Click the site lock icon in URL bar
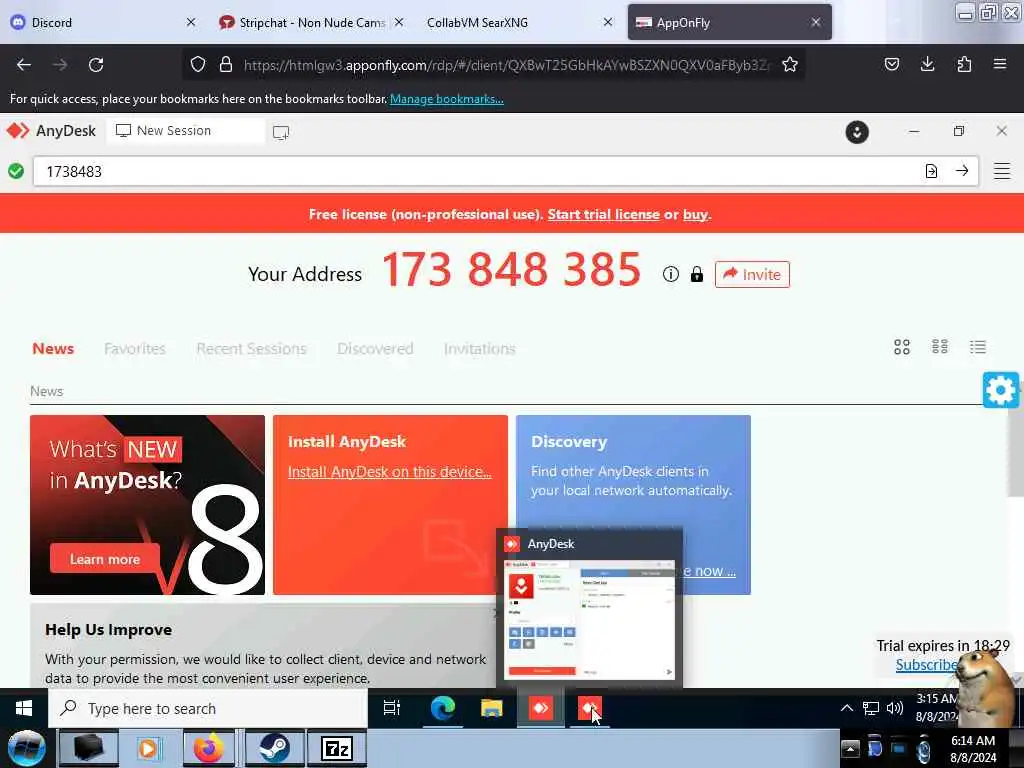The width and height of the screenshot is (1024, 768). tap(226, 65)
